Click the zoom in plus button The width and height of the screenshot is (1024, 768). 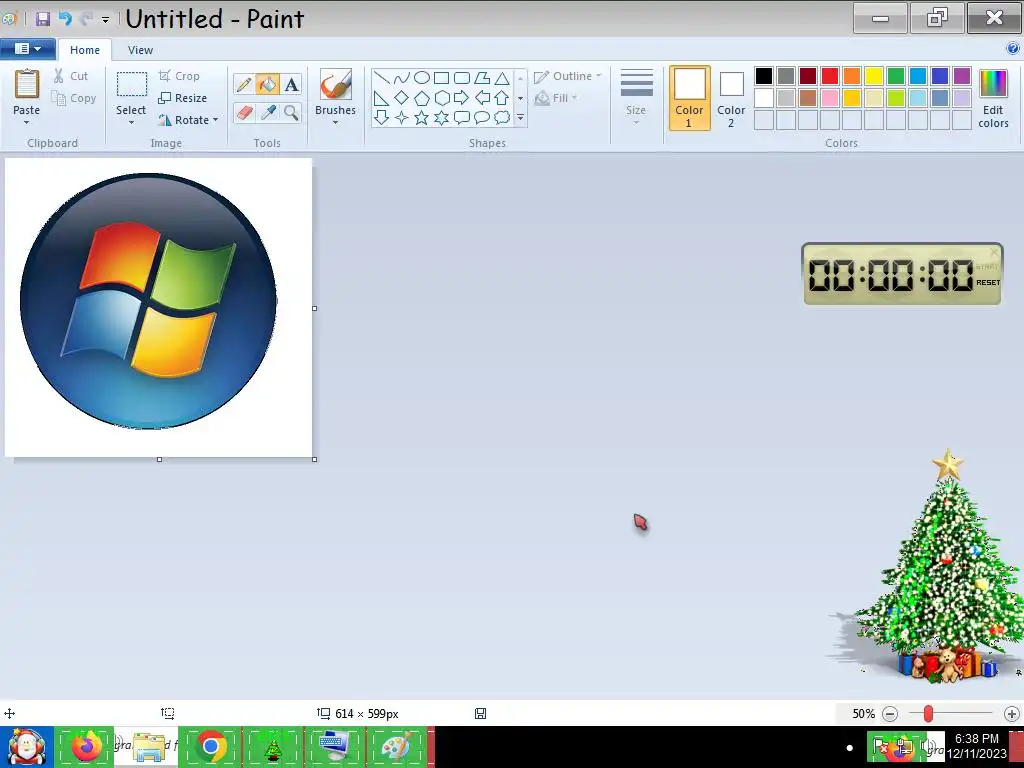1012,714
